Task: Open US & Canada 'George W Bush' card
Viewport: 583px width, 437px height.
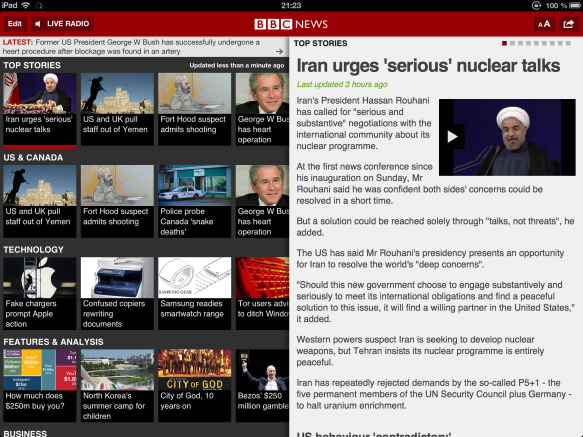Action: tap(262, 201)
